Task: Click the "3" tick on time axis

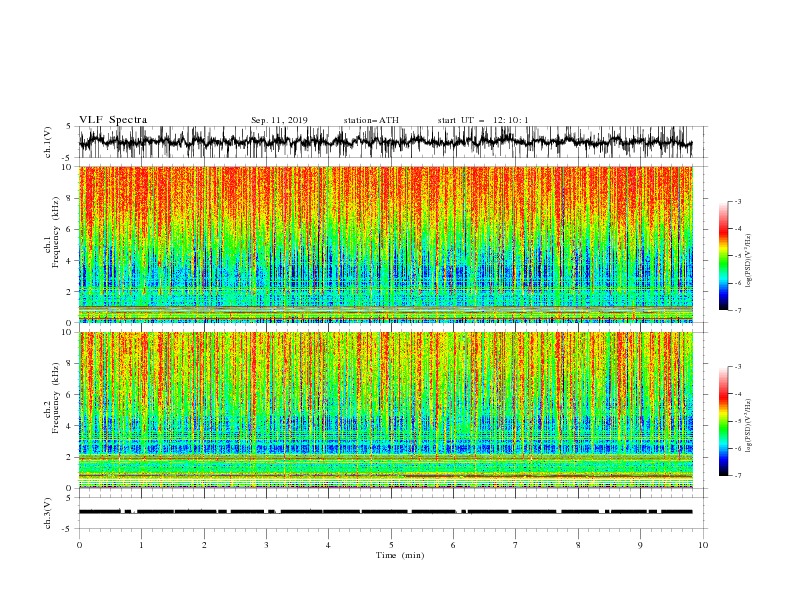Action: 266,545
